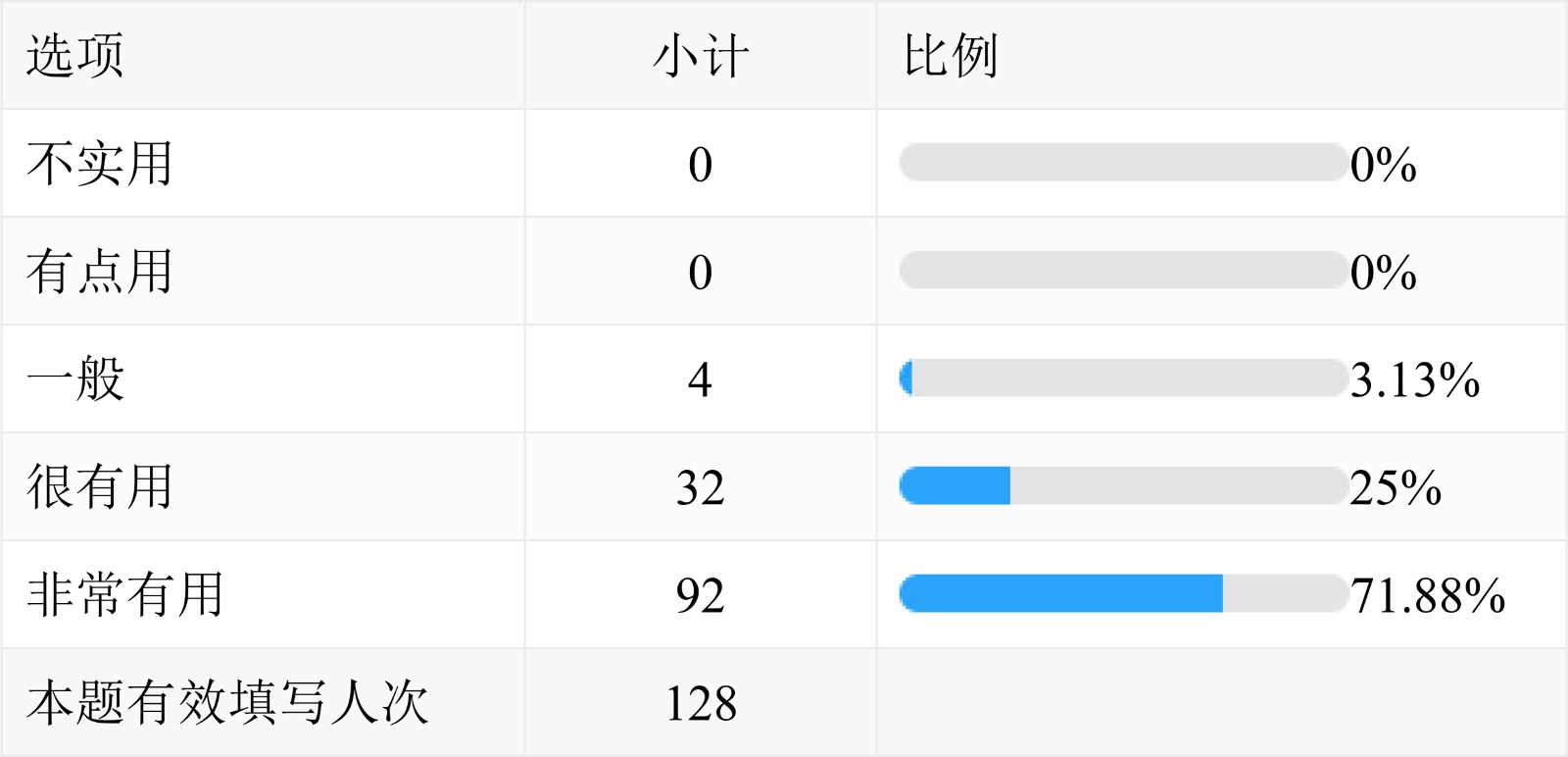The image size is (1568, 757).
Task: Click the subtotal count 4 for 一般
Action: coord(700,379)
